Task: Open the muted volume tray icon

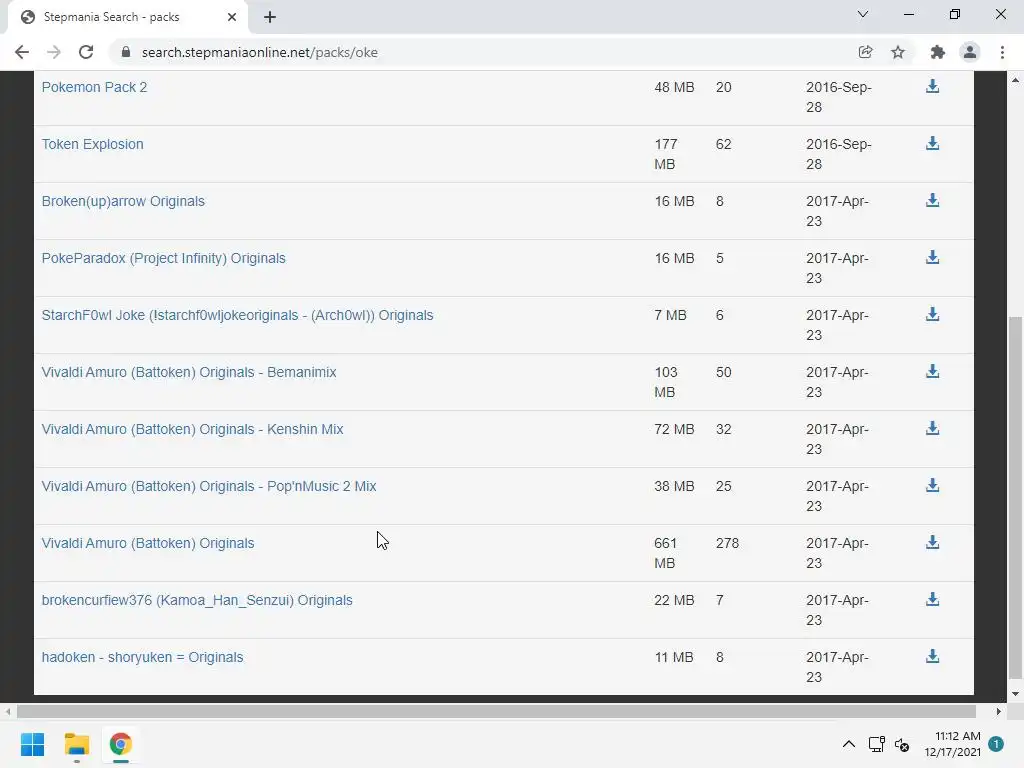Action: (902, 744)
